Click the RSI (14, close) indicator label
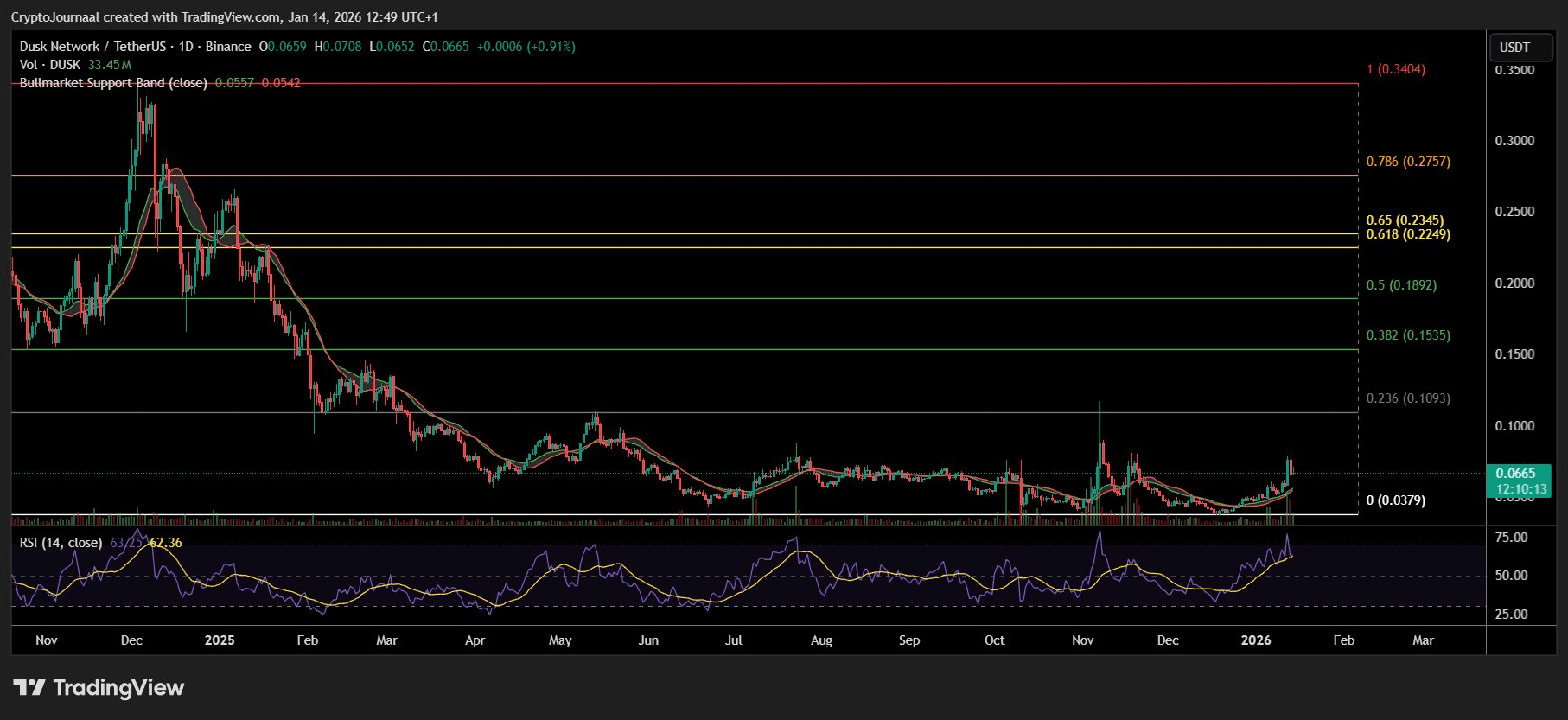 tap(61, 543)
